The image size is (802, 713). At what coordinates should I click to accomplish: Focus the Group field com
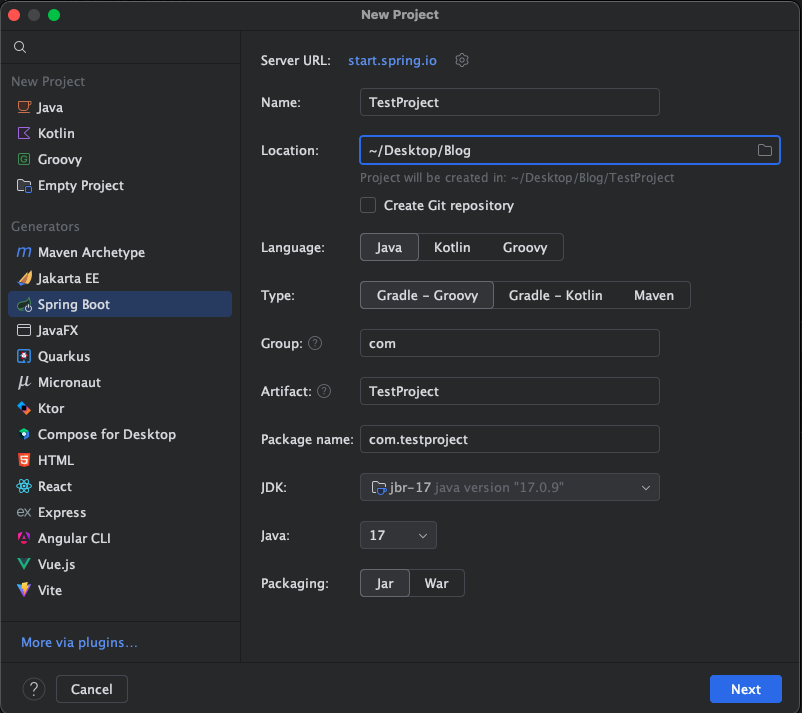[x=509, y=343]
